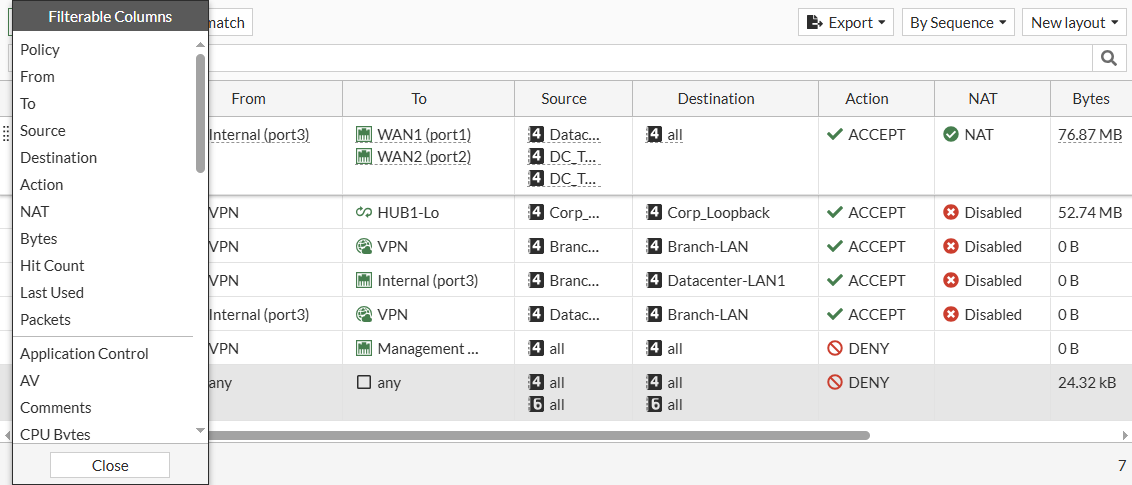Close the Filterable Columns panel
The width and height of the screenshot is (1132, 485).
coord(110,465)
